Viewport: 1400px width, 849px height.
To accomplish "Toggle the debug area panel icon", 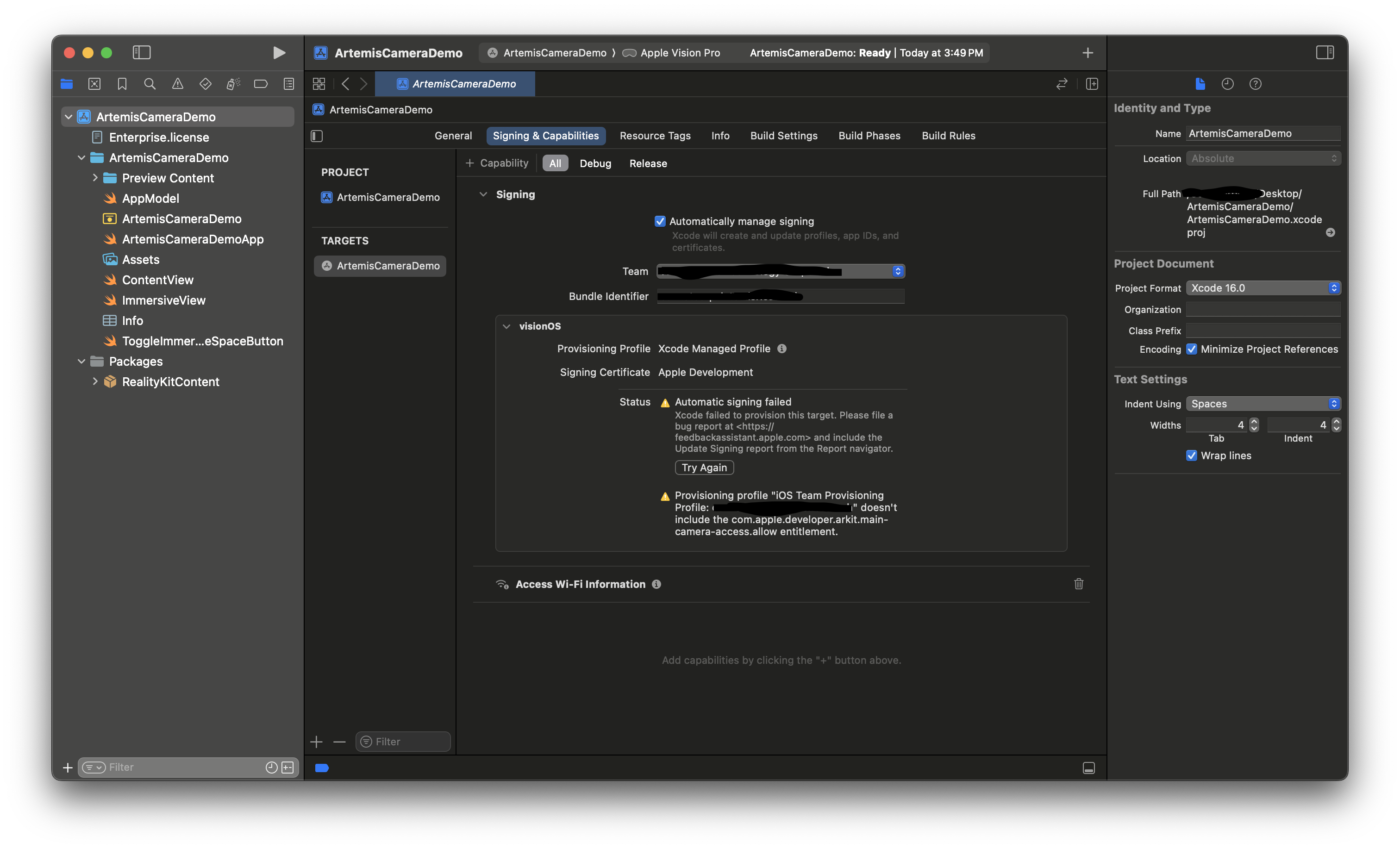I will point(1088,768).
